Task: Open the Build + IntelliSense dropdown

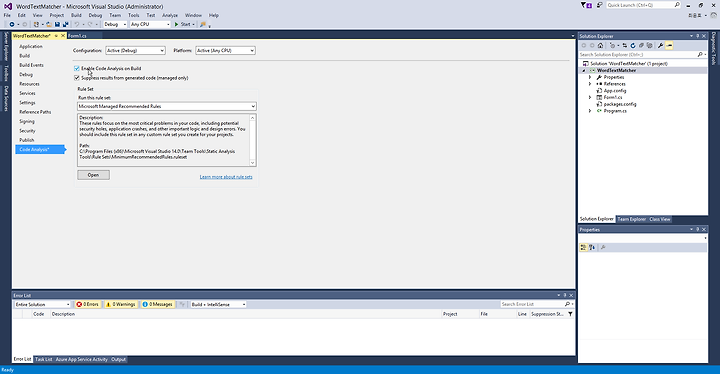Action: click(x=219, y=304)
